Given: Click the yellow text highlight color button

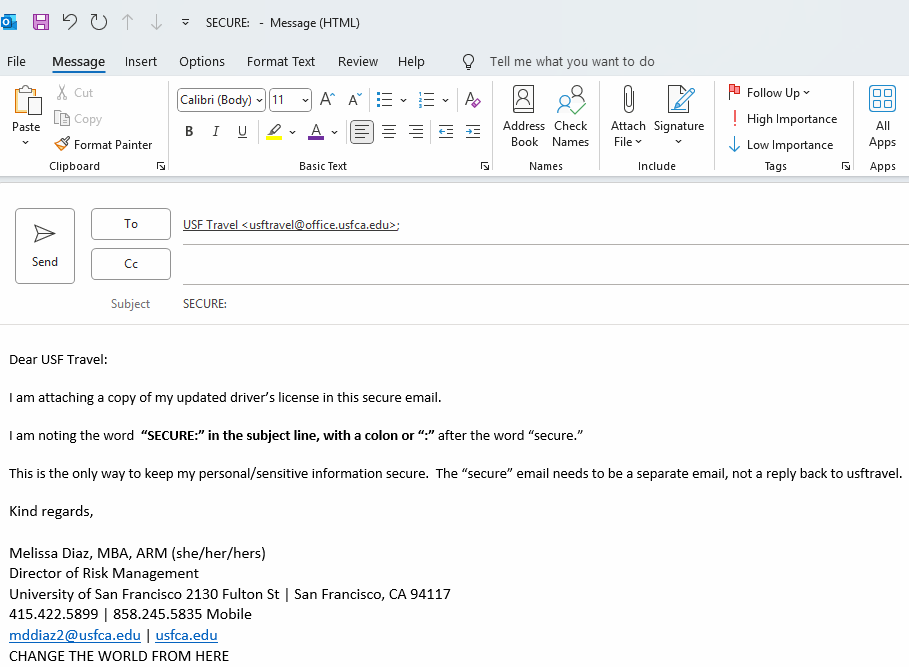Looking at the screenshot, I should (x=274, y=132).
